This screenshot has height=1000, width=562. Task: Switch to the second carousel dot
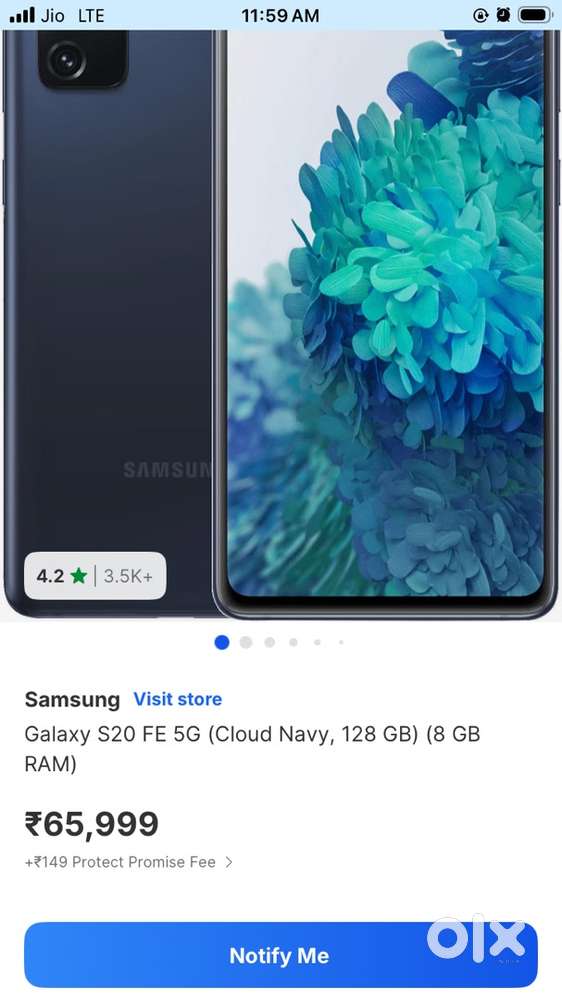246,642
